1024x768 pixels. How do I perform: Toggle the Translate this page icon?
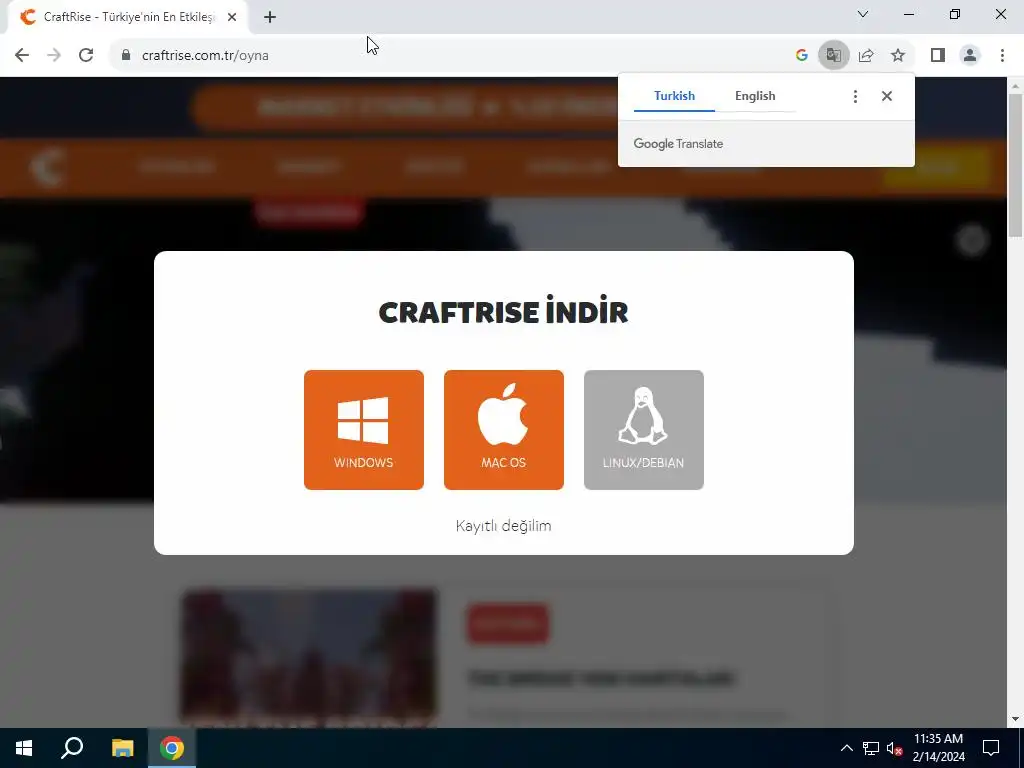pos(833,56)
